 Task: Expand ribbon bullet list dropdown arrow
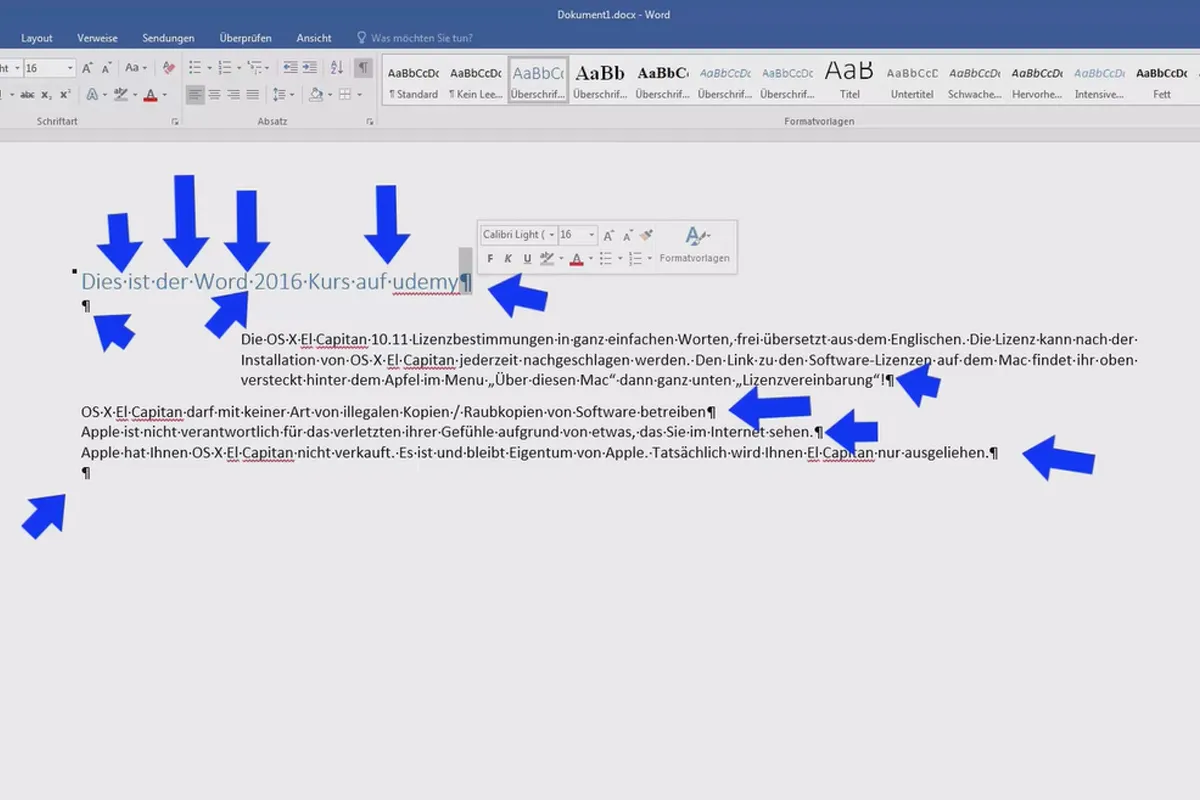tap(209, 68)
